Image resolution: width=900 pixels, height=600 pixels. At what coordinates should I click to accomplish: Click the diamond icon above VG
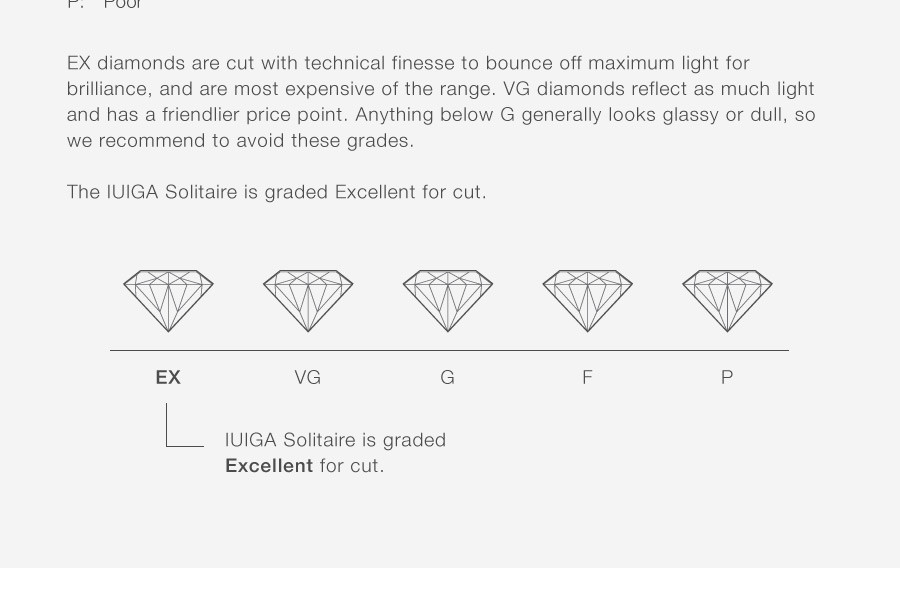(308, 301)
